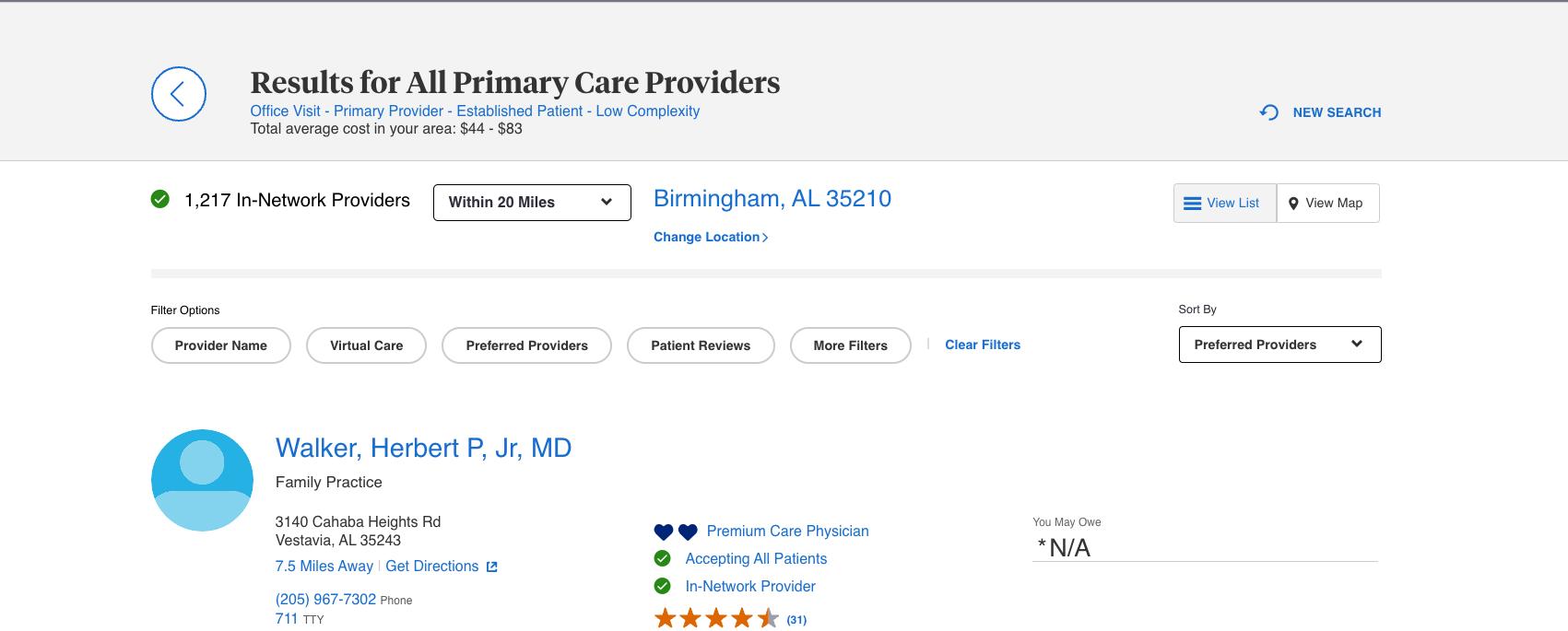This screenshot has height=631, width=1568.
Task: Switch to View List
Action: click(x=1223, y=203)
